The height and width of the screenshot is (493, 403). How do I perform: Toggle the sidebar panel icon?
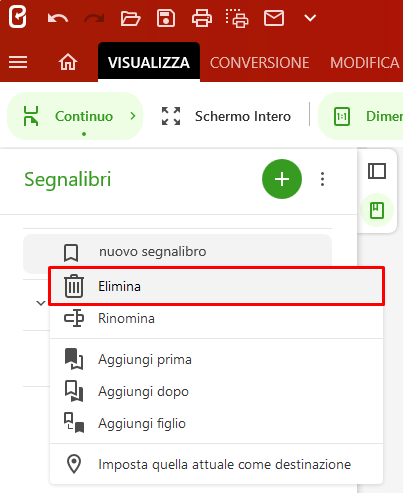pos(377,171)
